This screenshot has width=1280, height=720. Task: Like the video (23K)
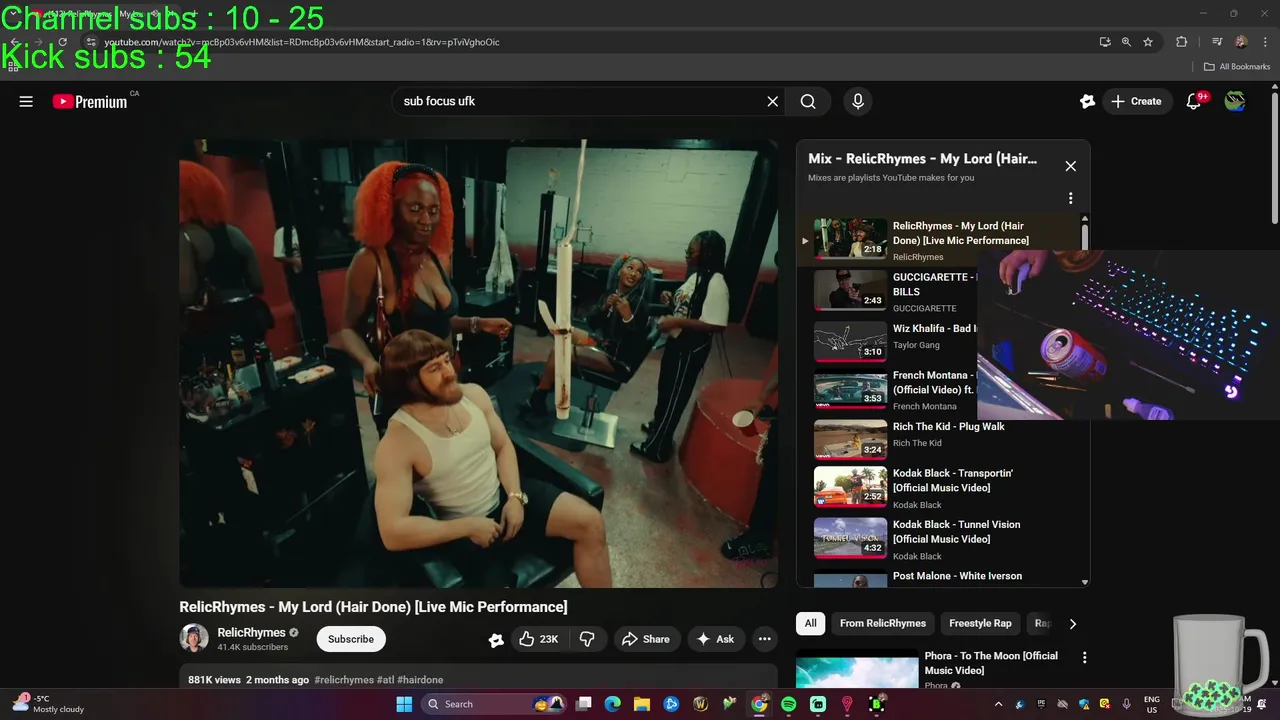538,639
